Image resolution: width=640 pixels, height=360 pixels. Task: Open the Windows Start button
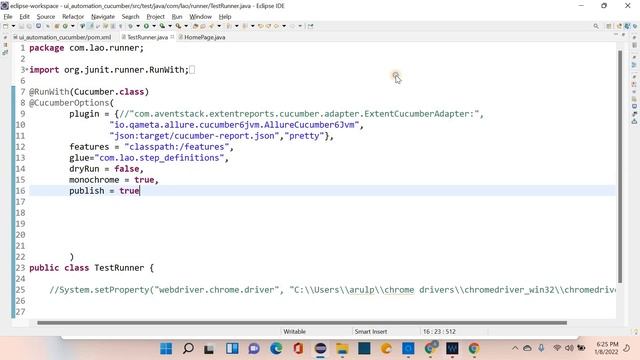166,349
